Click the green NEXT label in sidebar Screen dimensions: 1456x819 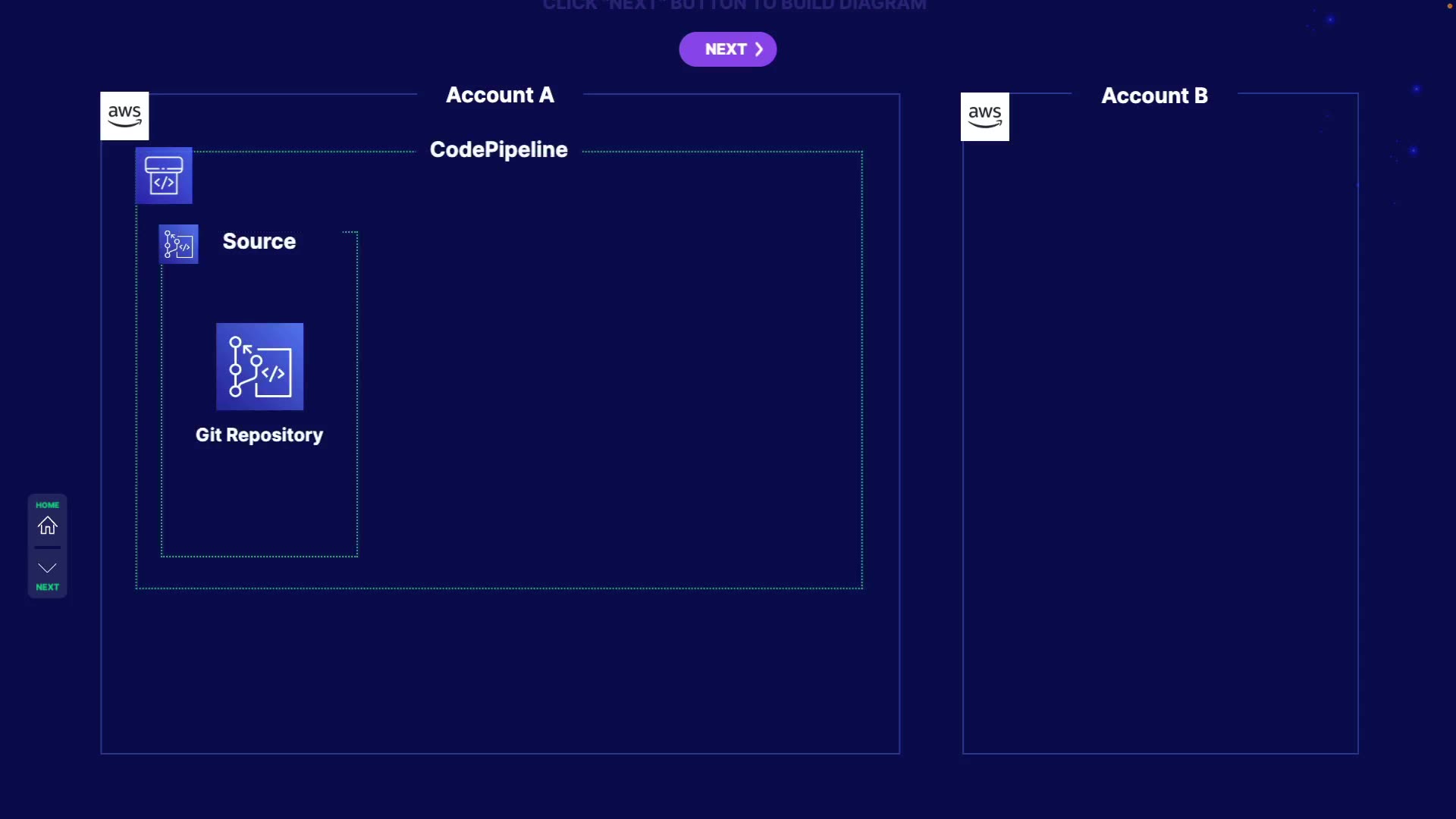(48, 587)
